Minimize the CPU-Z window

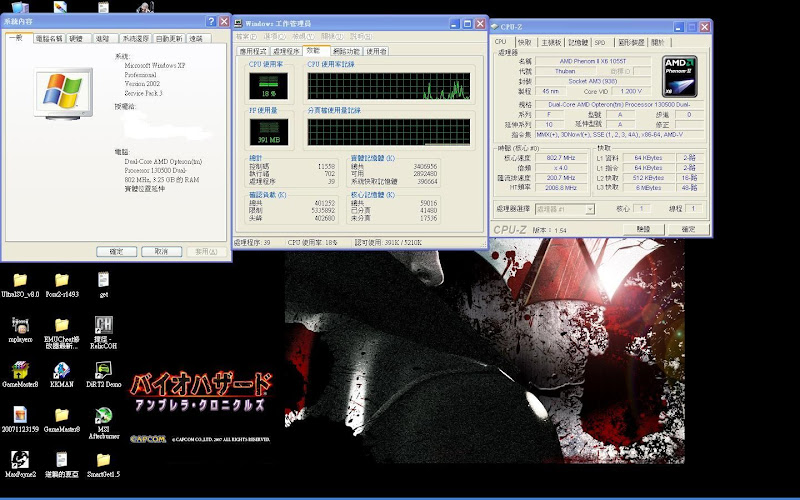tap(679, 27)
